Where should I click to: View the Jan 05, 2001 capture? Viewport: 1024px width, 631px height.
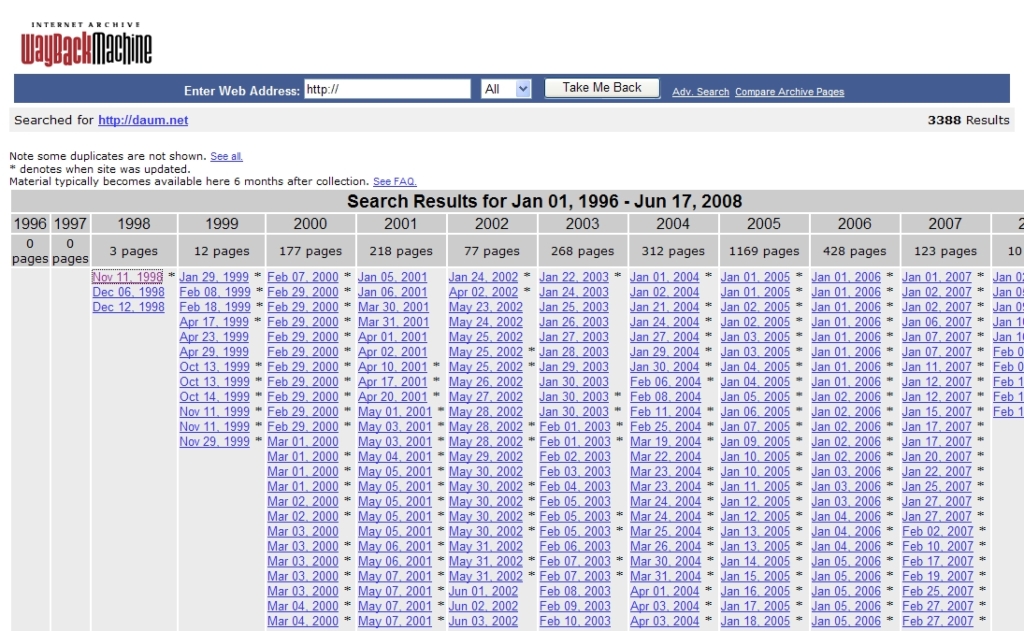[392, 277]
